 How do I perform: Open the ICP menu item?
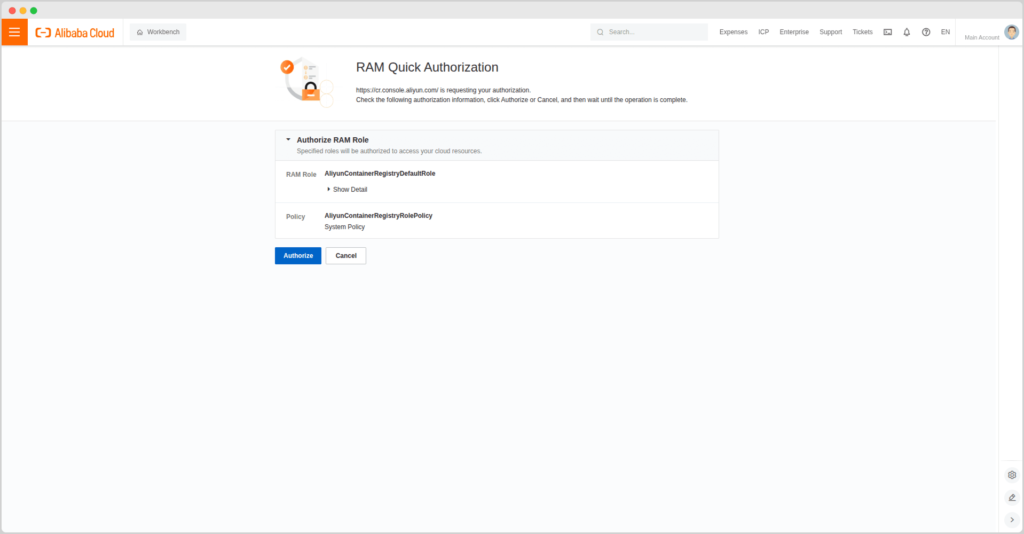(763, 32)
